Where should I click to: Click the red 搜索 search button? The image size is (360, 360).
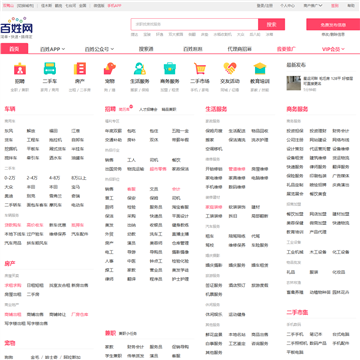click(271, 24)
